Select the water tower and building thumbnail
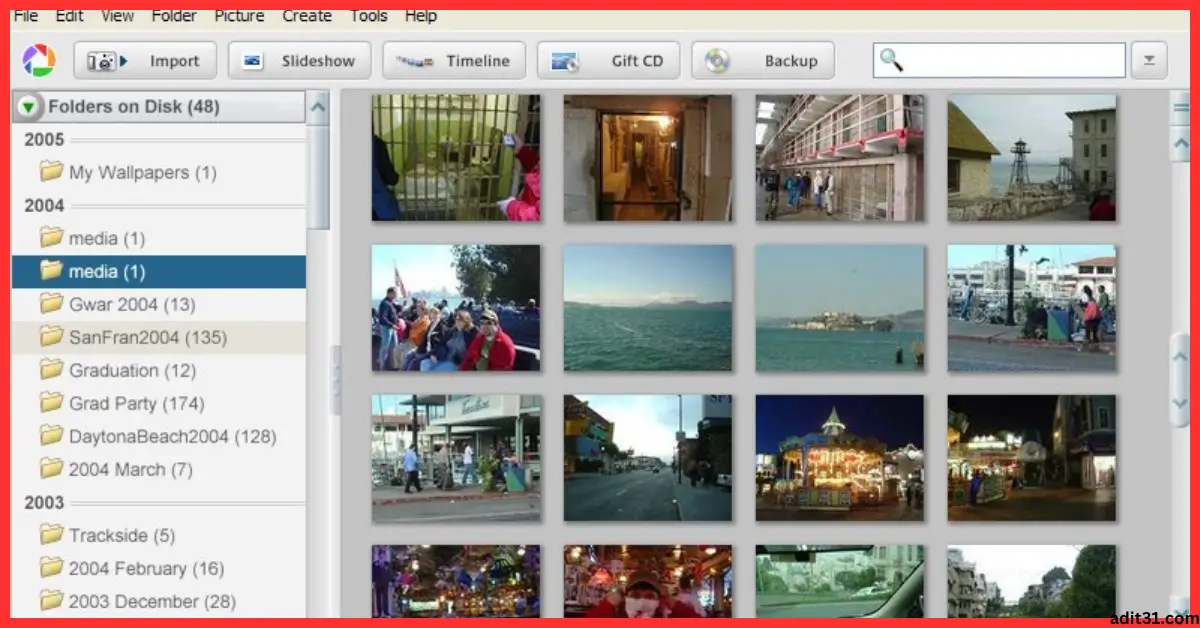The width and height of the screenshot is (1200, 628). (x=1032, y=158)
